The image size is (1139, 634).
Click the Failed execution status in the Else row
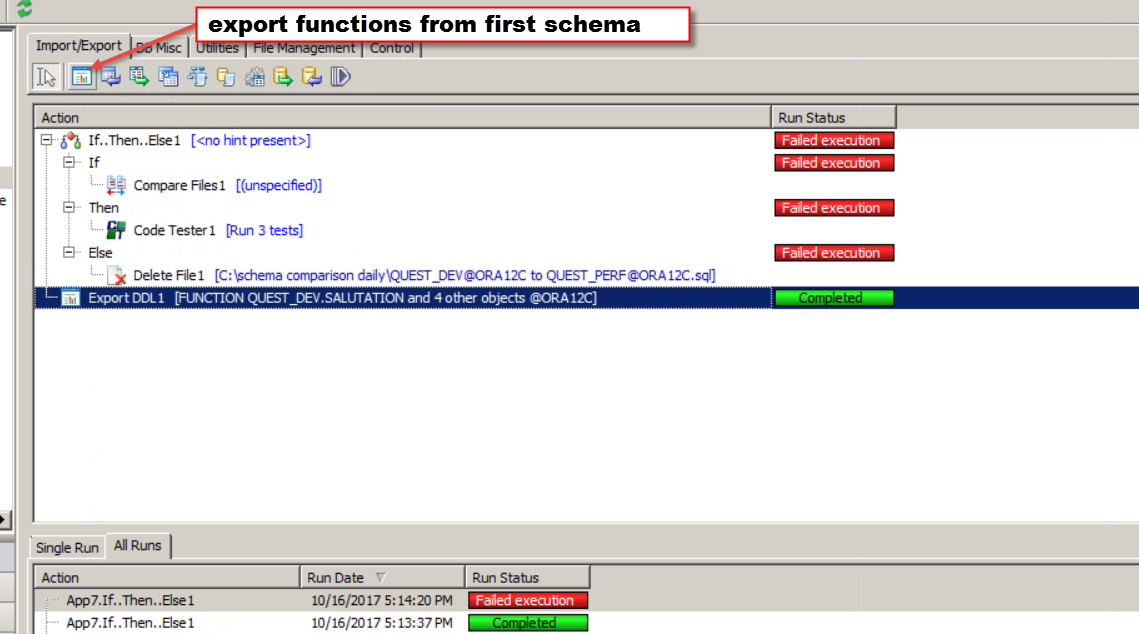pyautogui.click(x=834, y=253)
